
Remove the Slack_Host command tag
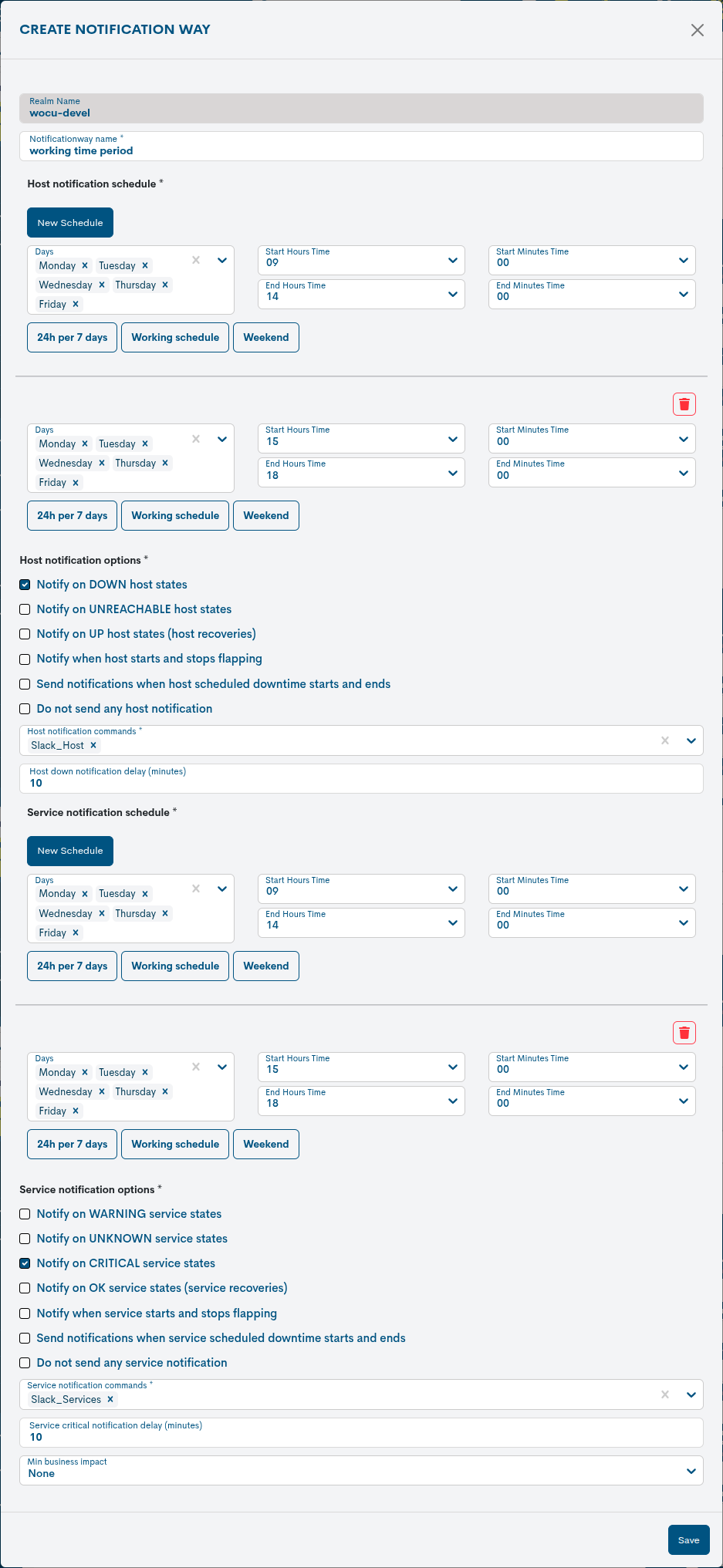(x=93, y=745)
